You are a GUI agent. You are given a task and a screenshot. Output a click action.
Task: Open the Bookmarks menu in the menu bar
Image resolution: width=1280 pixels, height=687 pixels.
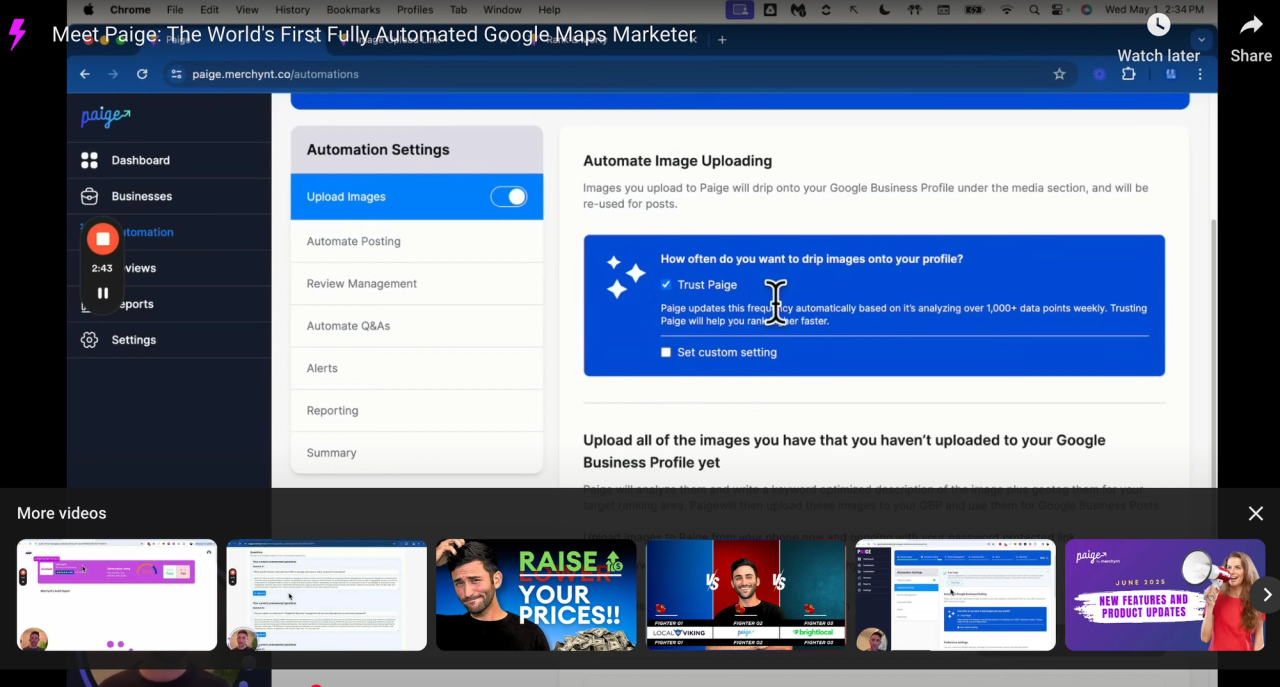[353, 9]
